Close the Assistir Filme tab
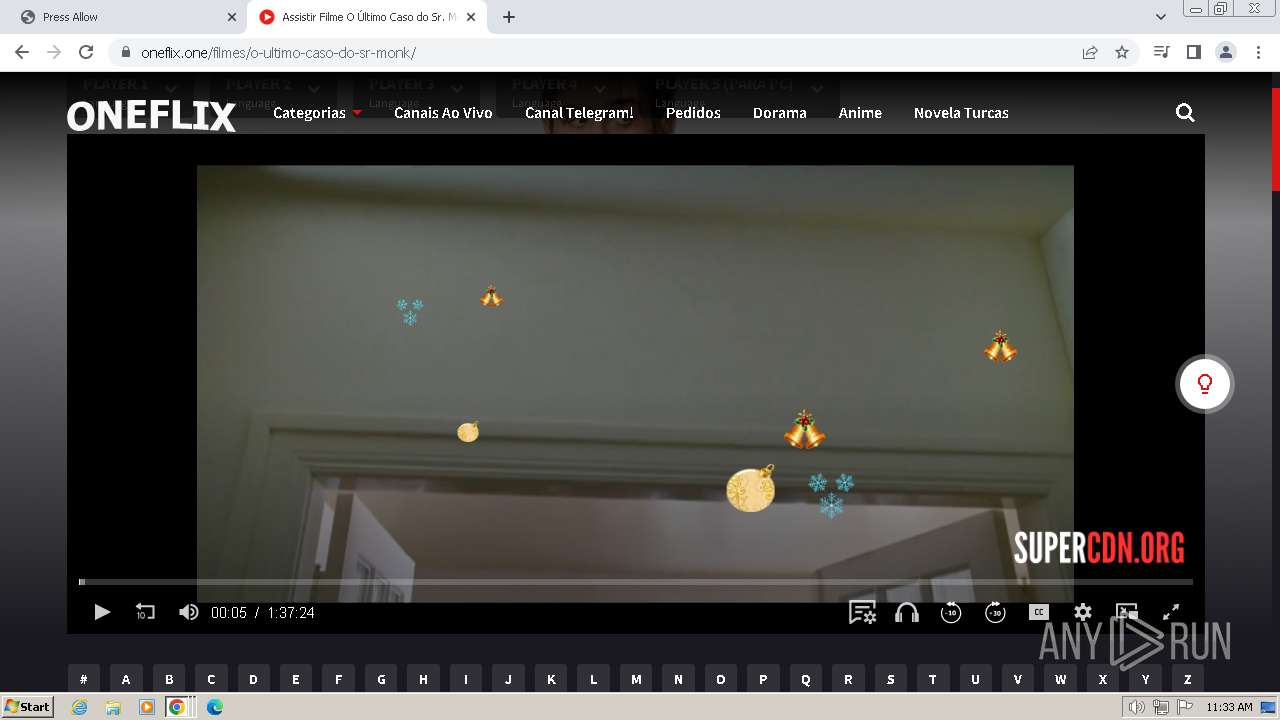The width and height of the screenshot is (1280, 720). [x=472, y=17]
